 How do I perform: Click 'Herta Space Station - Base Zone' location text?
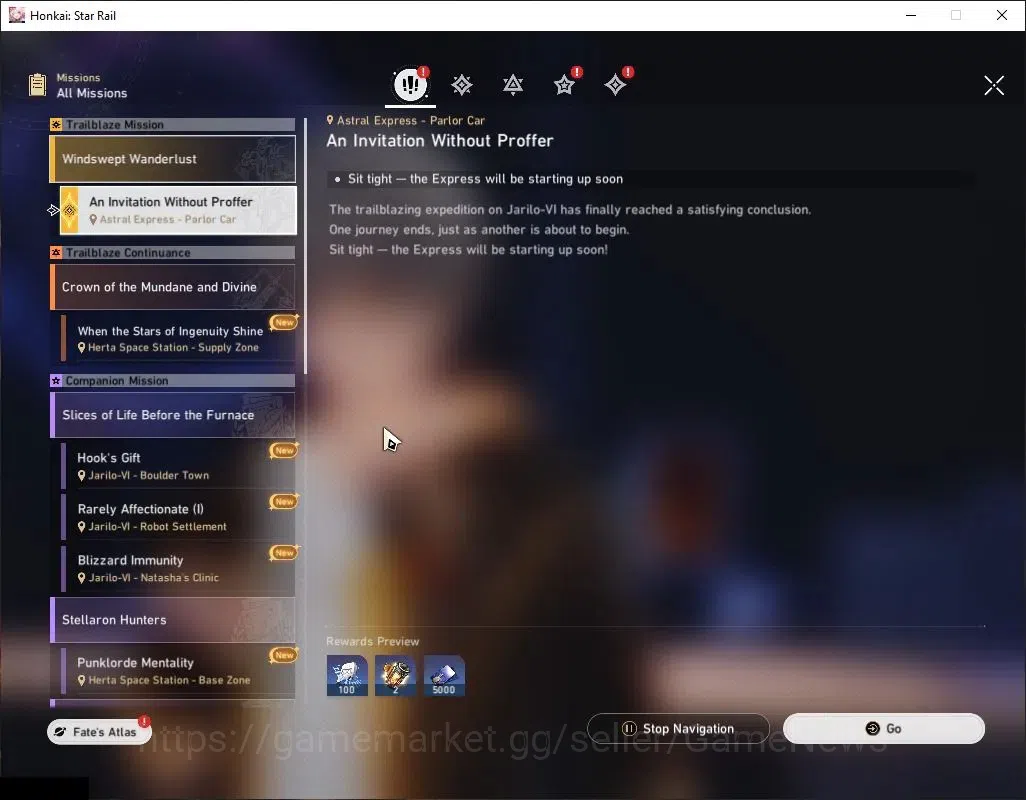click(169, 680)
